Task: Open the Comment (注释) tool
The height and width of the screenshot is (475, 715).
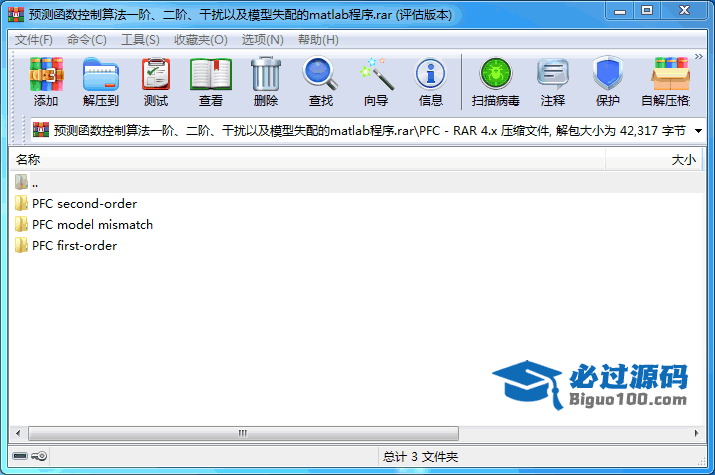Action: point(553,82)
